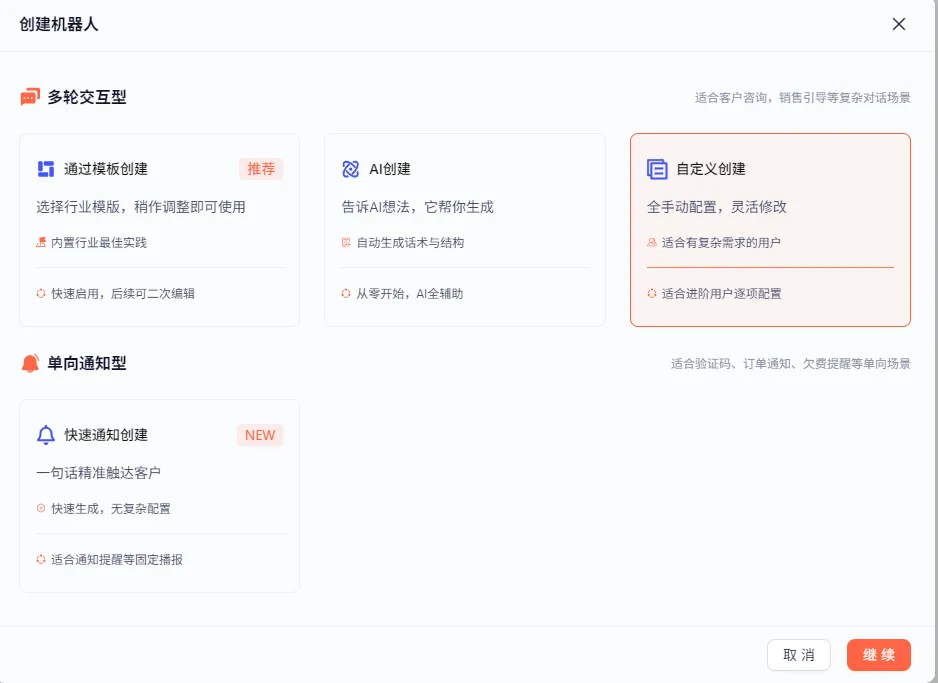Click text 自动生成话术与结构
Screen dimensions: 938x683
click(410, 242)
